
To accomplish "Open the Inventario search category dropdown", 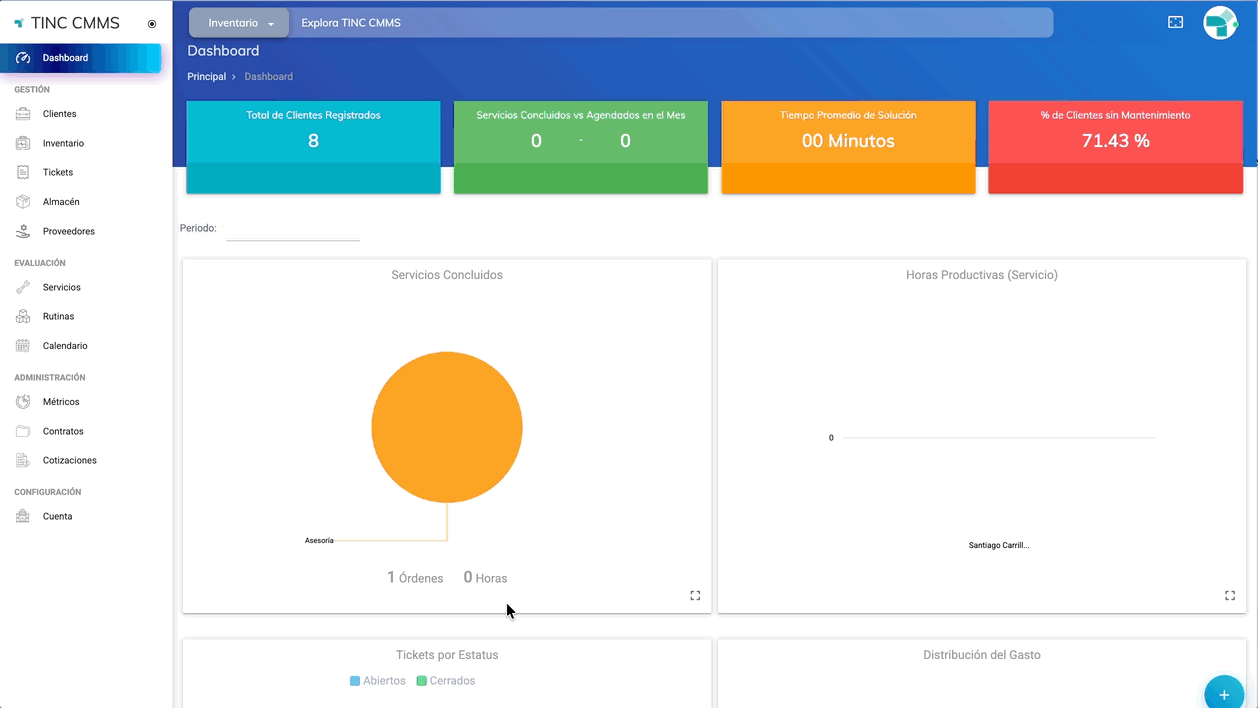I will (240, 23).
